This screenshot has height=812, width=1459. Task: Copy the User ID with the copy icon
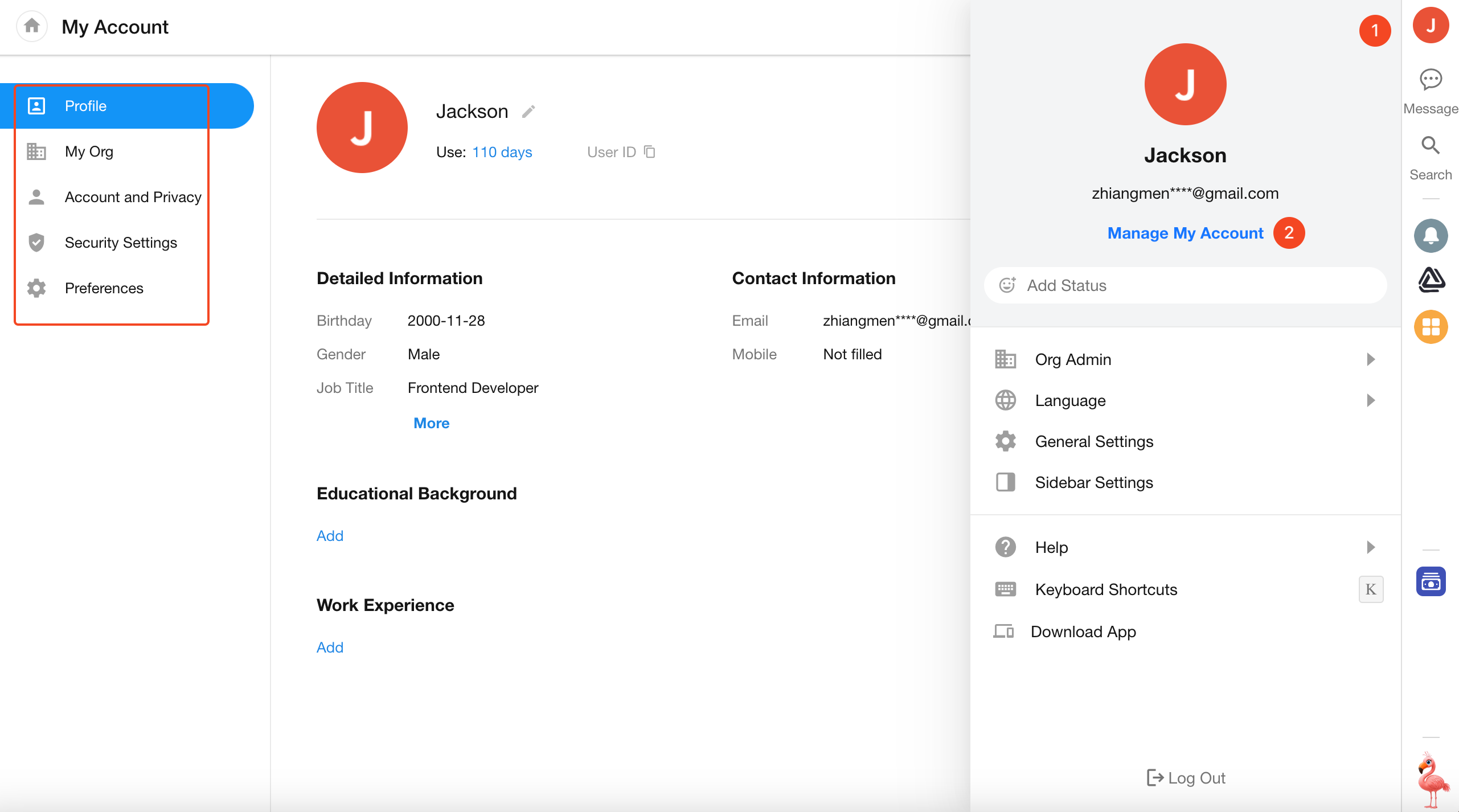pos(650,152)
